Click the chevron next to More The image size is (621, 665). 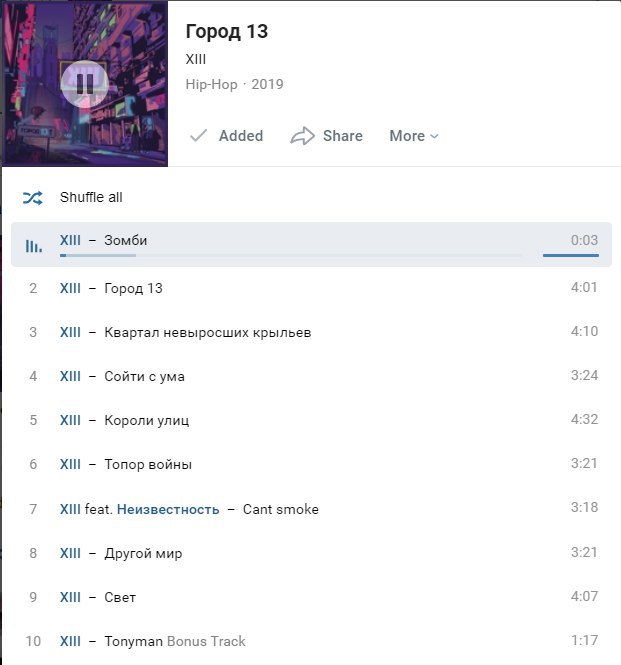pos(434,136)
